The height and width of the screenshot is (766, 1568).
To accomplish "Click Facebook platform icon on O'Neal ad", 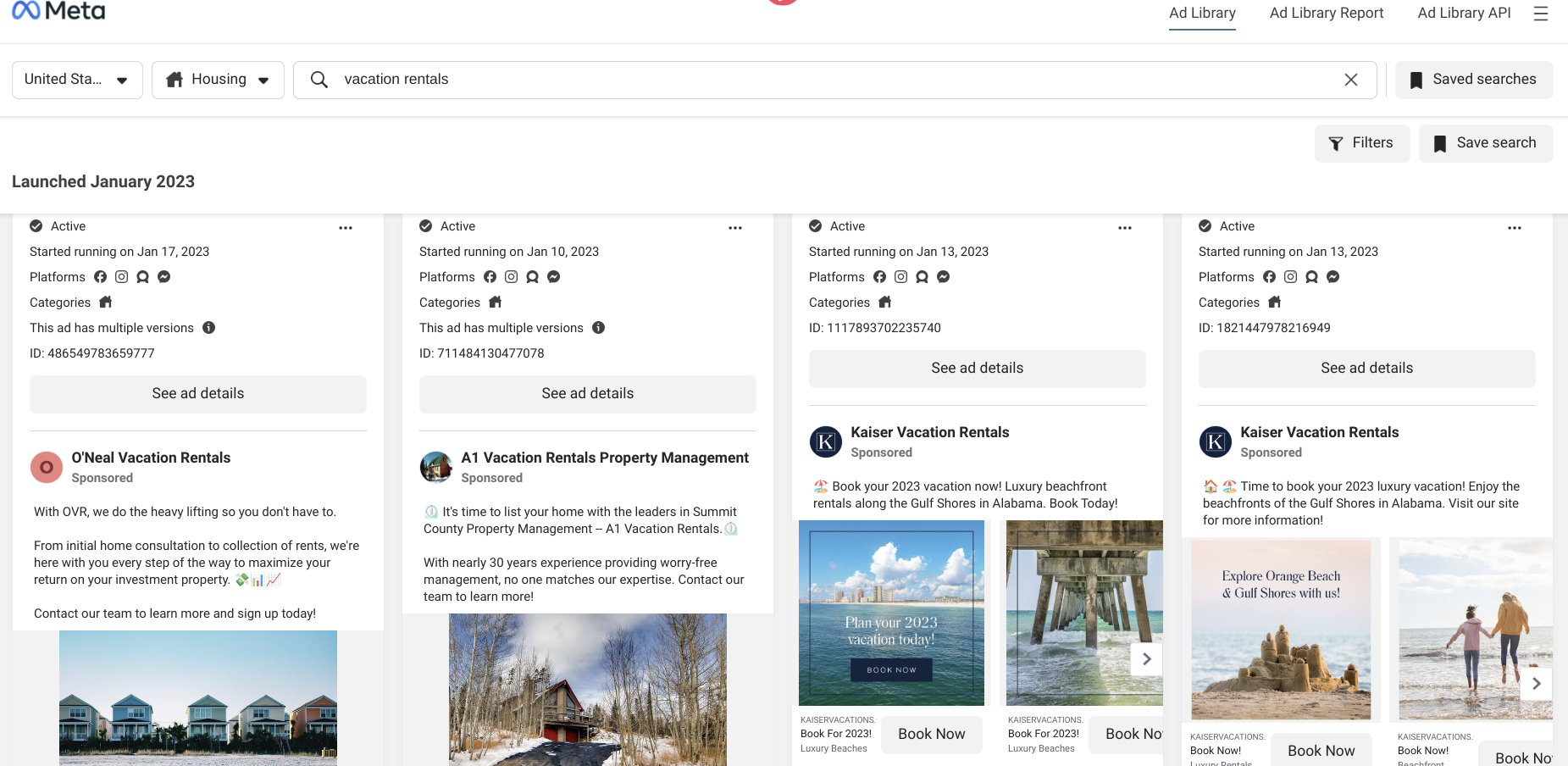I will click(x=101, y=277).
